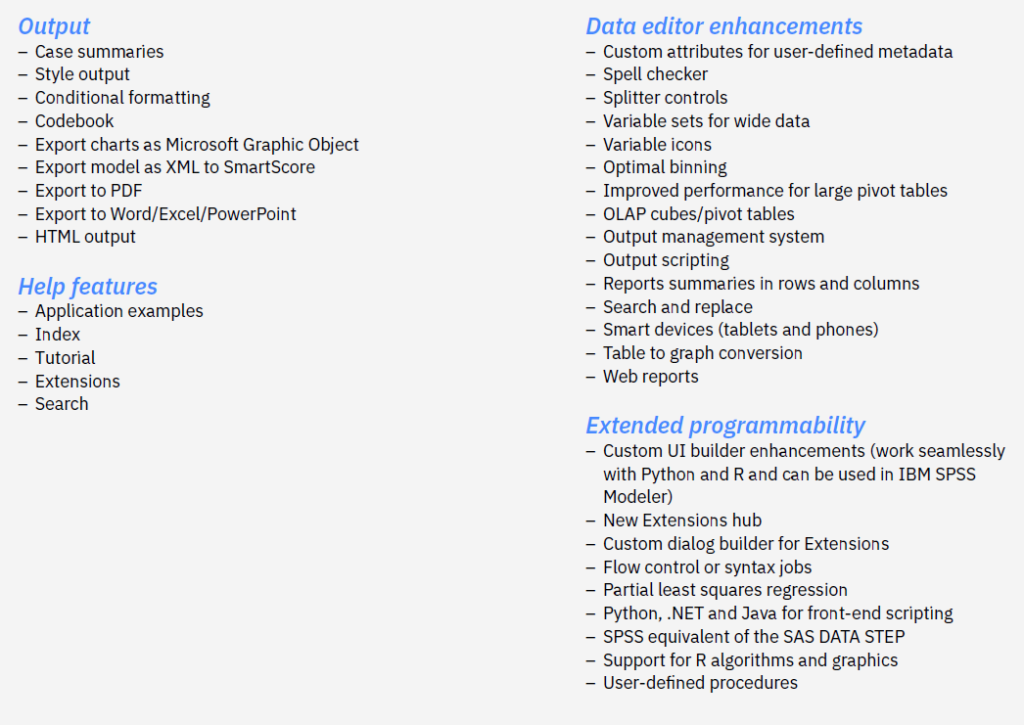Select "Application examples" under Help features

[119, 311]
